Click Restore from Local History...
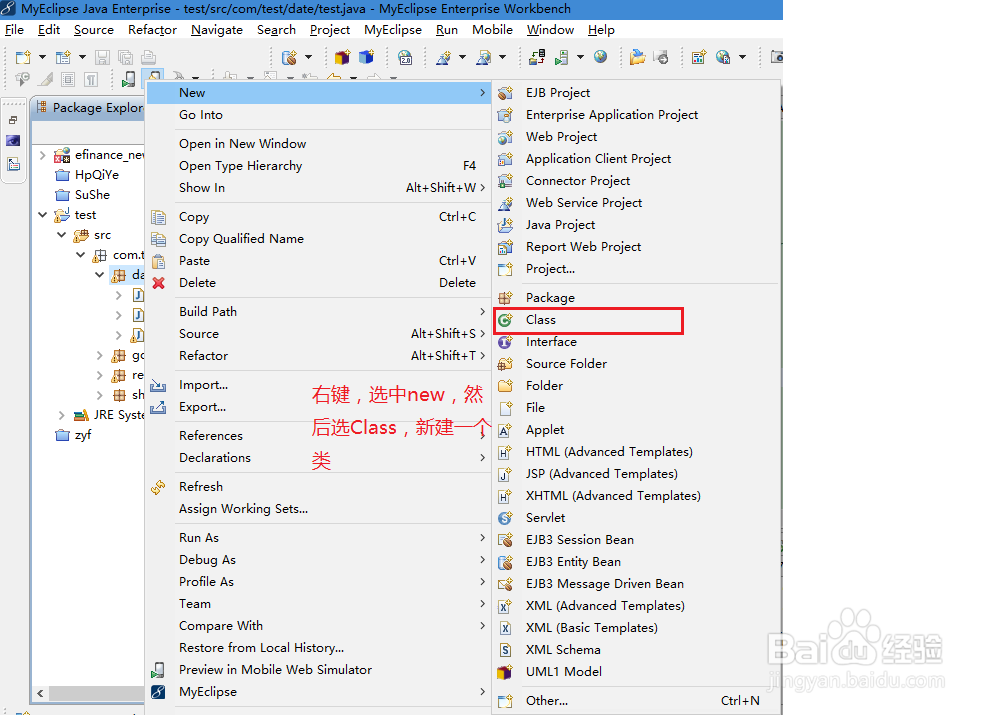The height and width of the screenshot is (715, 1000). pos(319,648)
